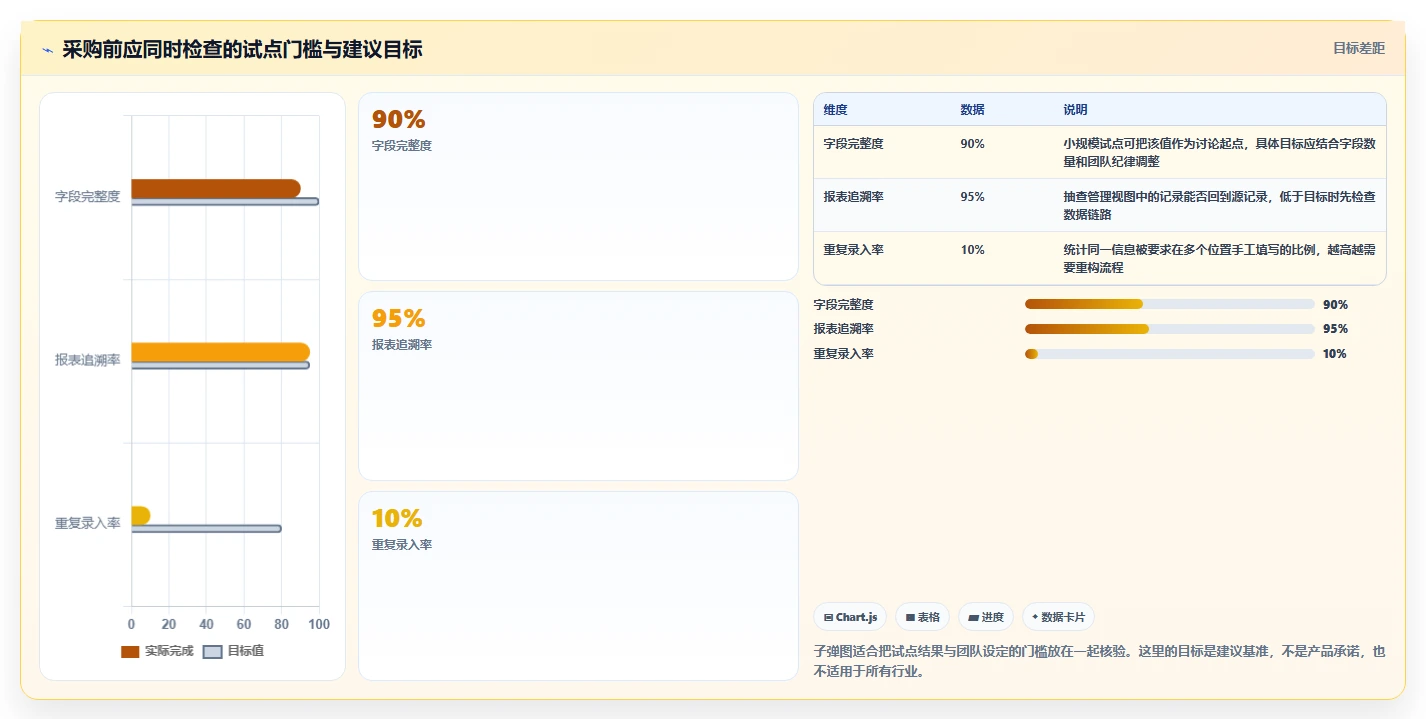1426x719 pixels.
Task: Click the short yellow 重复录入率 actual bar
Action: tap(140, 516)
